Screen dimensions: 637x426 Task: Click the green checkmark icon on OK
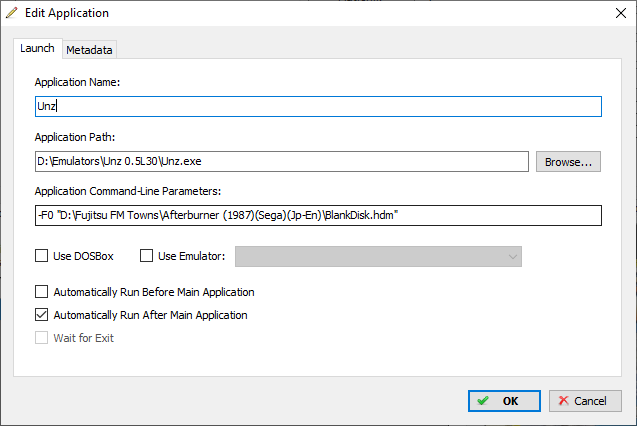(483, 401)
